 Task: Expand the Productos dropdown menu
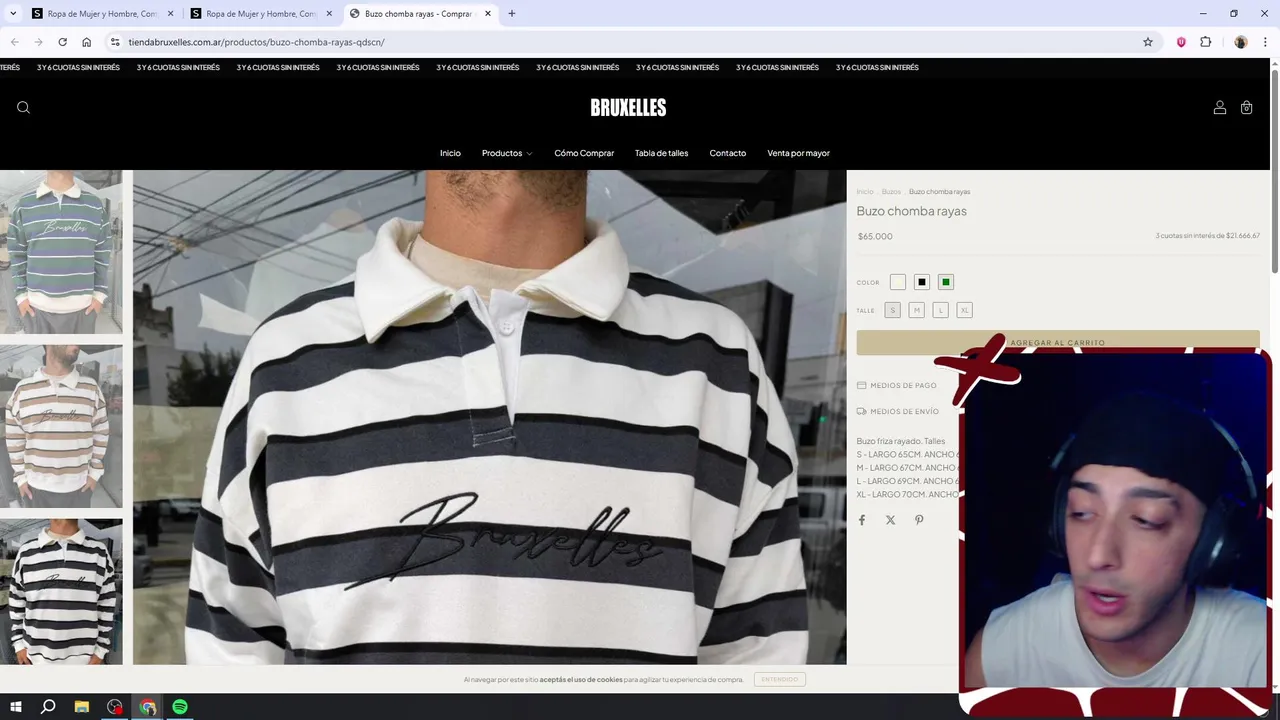coord(507,153)
